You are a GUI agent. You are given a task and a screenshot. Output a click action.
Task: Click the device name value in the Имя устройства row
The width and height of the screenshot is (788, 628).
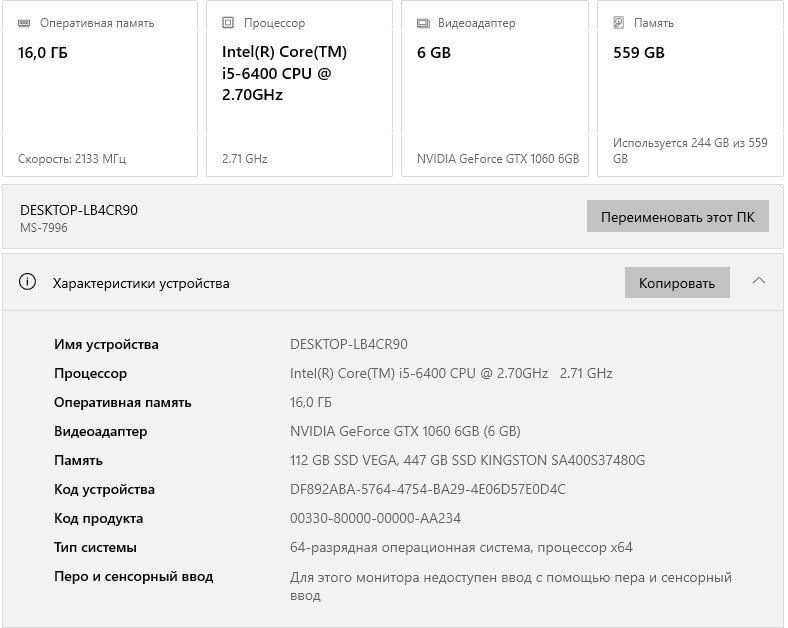coord(349,344)
